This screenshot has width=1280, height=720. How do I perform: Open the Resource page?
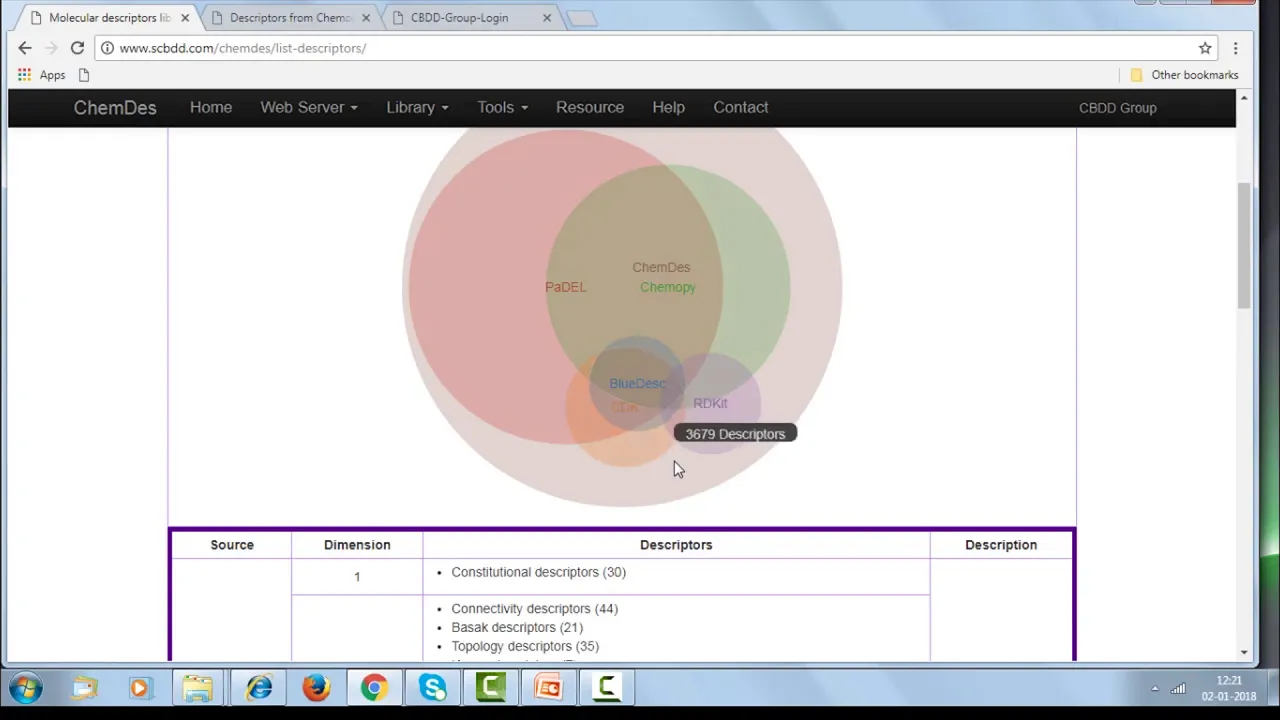[x=590, y=107]
